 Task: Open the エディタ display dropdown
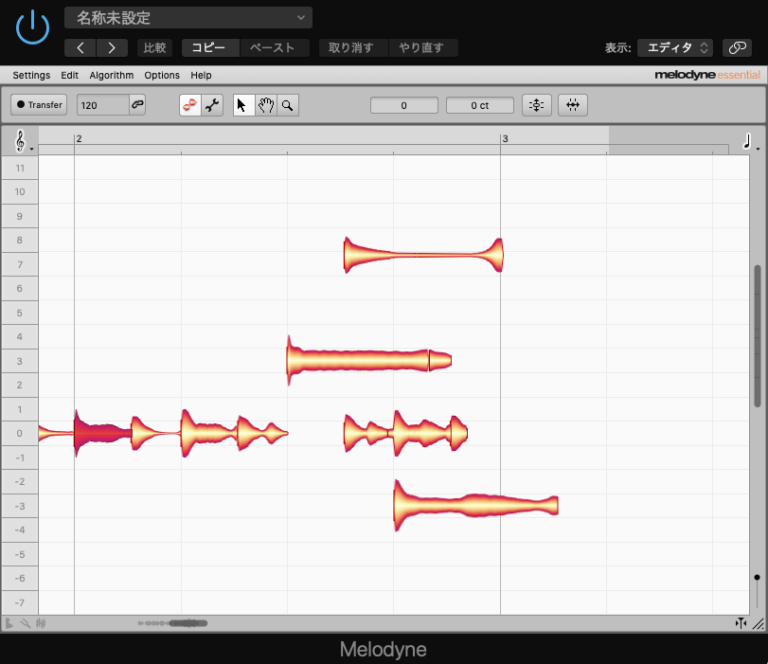click(675, 47)
